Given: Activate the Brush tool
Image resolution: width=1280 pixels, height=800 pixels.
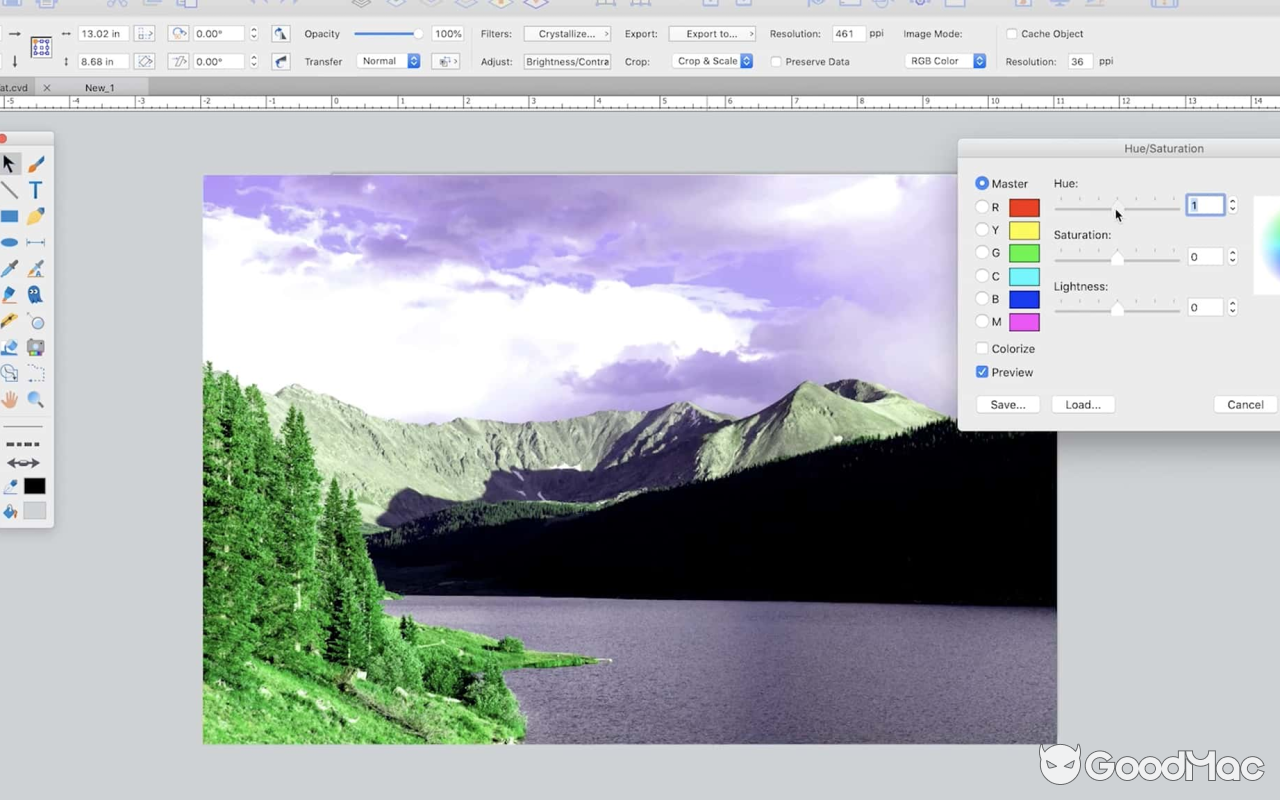Looking at the screenshot, I should [36, 163].
